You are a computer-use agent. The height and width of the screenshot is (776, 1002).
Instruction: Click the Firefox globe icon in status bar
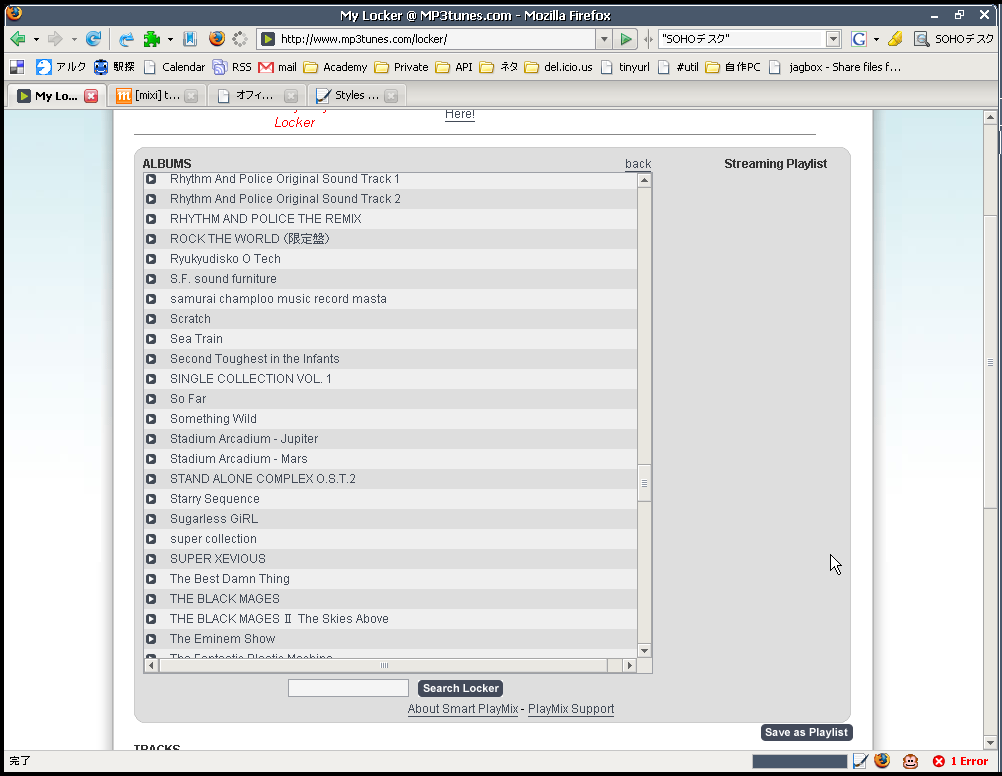coord(883,761)
